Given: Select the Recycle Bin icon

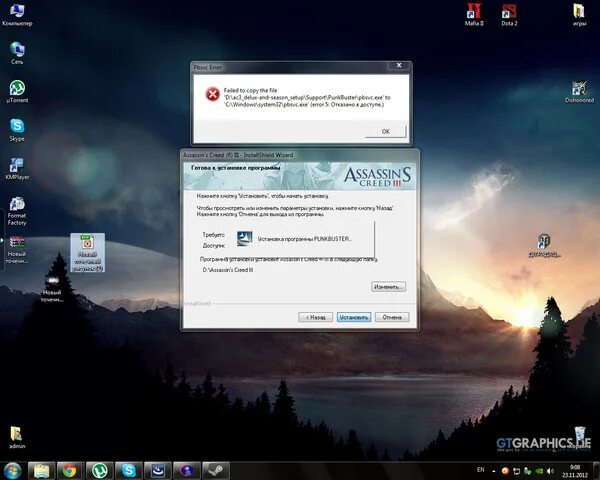Looking at the screenshot, I should (x=580, y=438).
